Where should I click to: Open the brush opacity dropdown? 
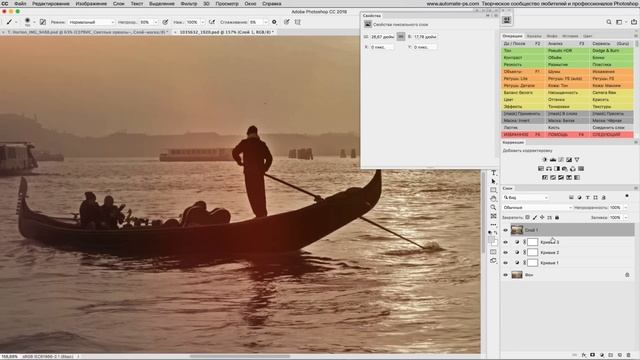coord(156,22)
